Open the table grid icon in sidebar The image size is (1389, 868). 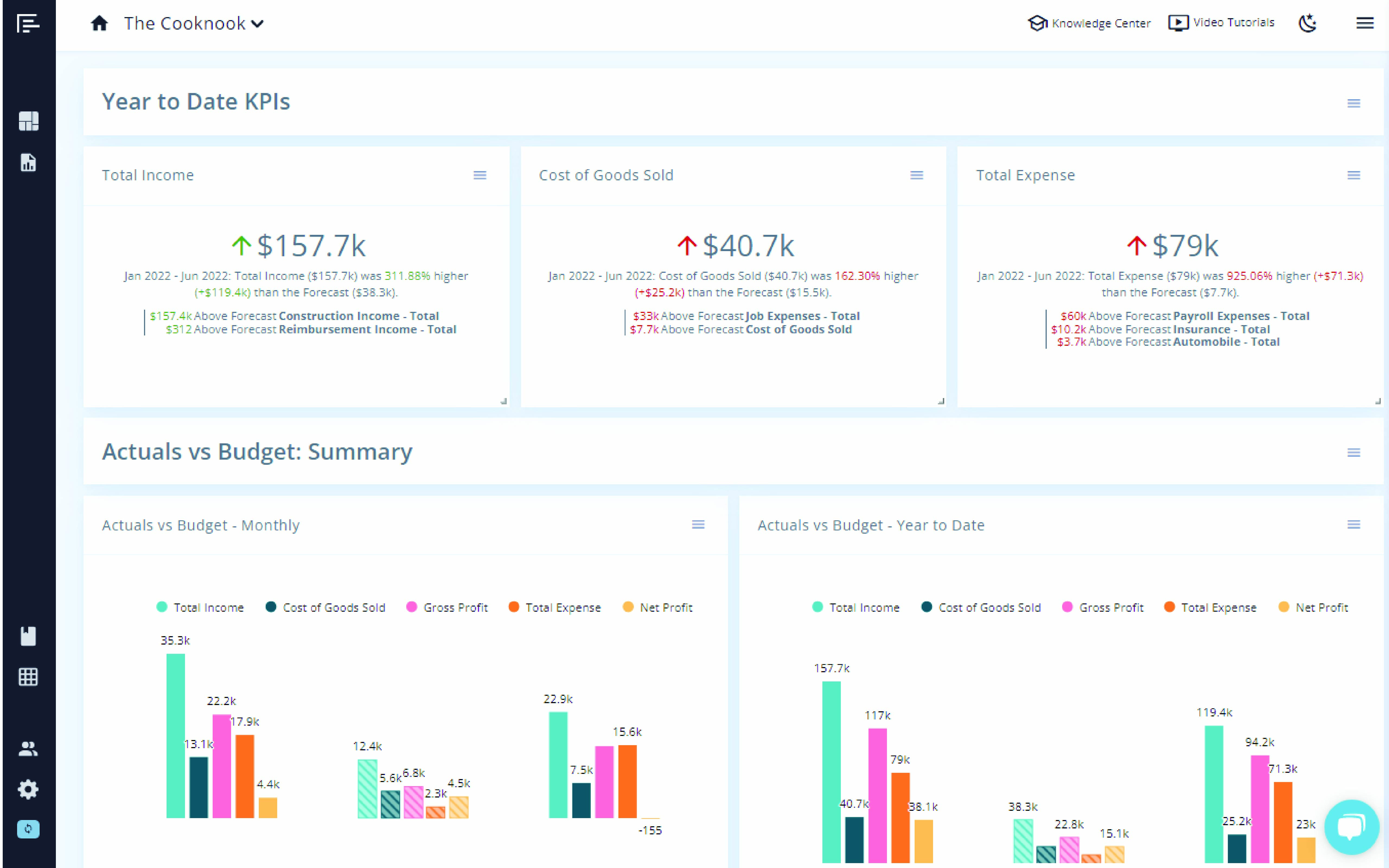(x=28, y=677)
